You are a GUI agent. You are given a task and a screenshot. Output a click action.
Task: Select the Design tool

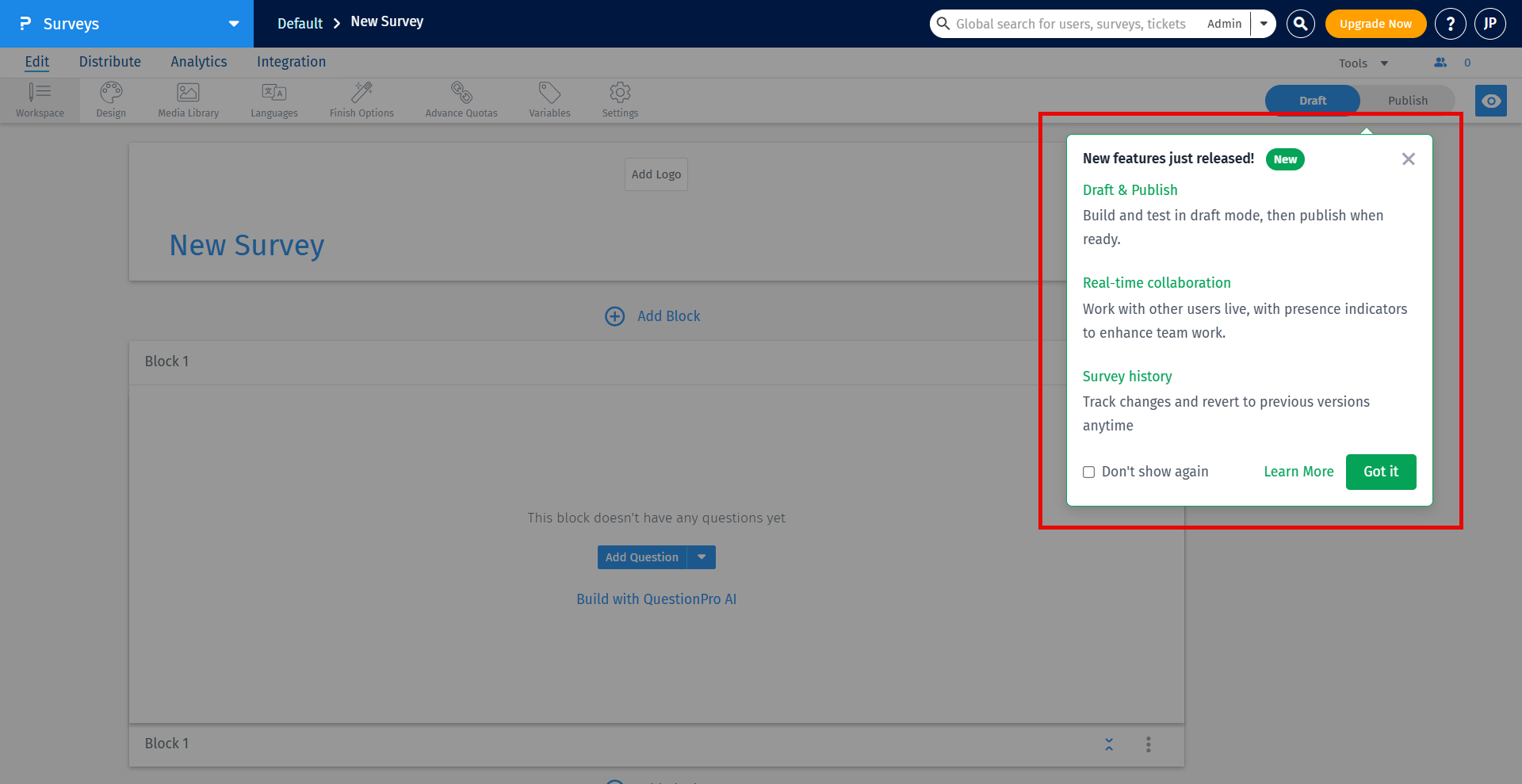coord(110,99)
